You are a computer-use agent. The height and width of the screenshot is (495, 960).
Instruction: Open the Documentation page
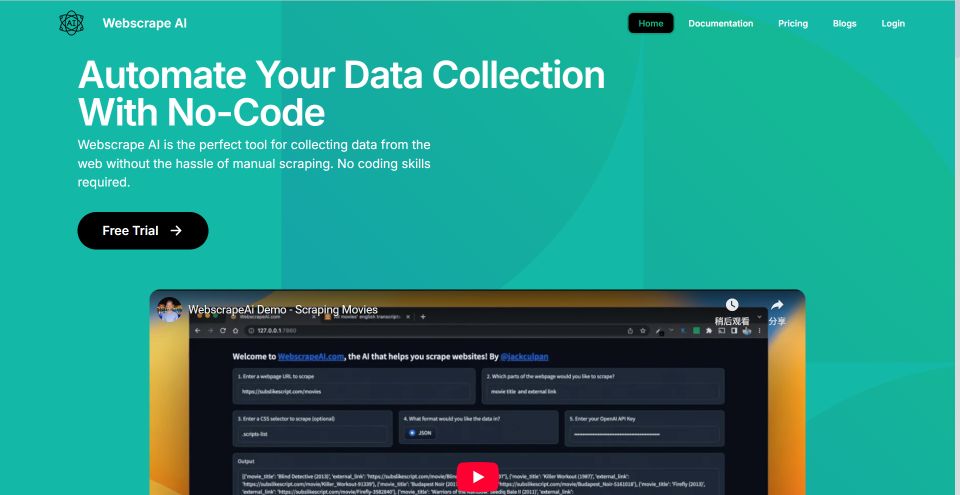click(x=721, y=23)
